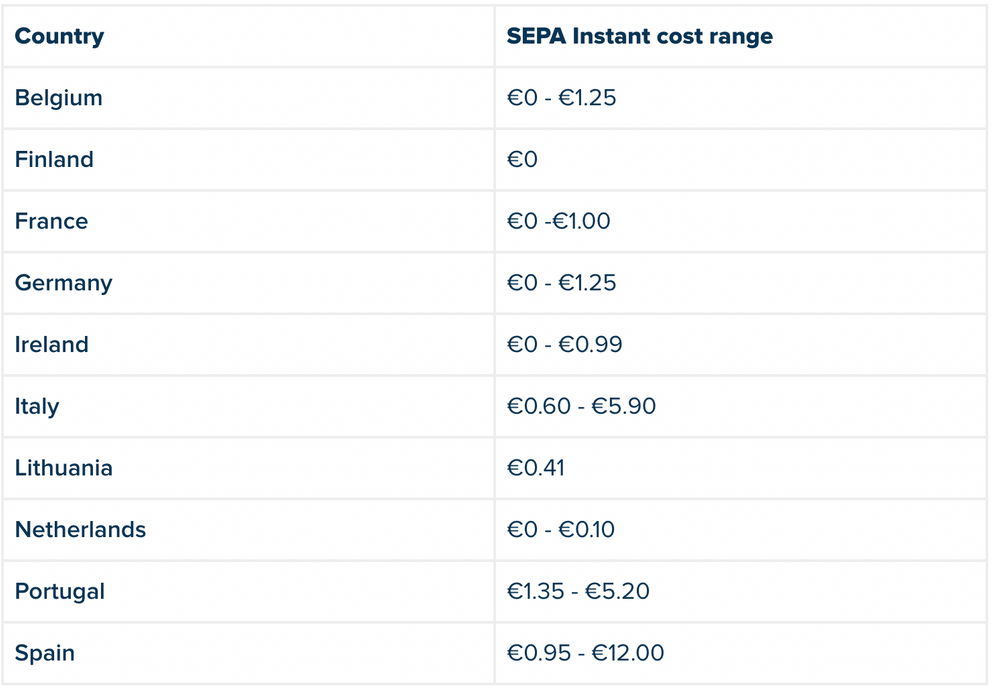The width and height of the screenshot is (992, 688).
Task: Select the Finland country cell
Action: tap(54, 160)
